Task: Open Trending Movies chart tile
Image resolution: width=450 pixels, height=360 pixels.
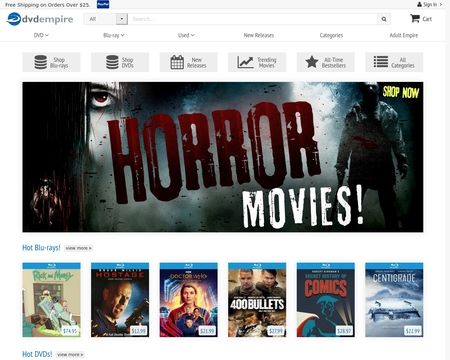Action: pos(257,62)
